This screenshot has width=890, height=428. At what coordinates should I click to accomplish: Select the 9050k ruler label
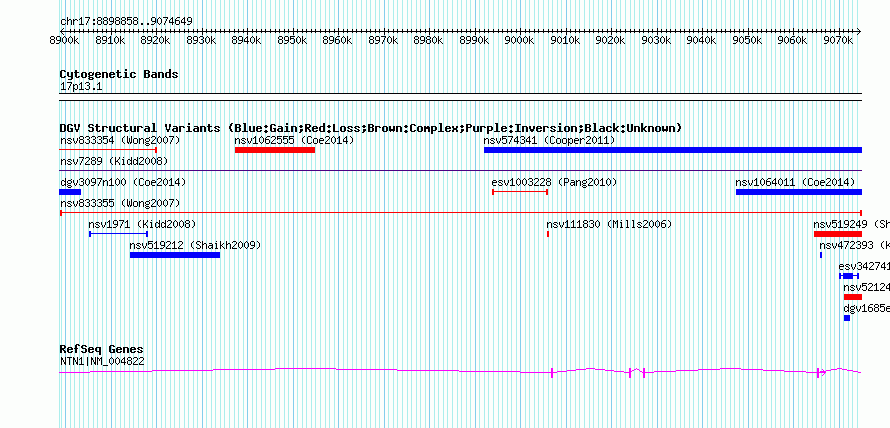pyautogui.click(x=746, y=41)
